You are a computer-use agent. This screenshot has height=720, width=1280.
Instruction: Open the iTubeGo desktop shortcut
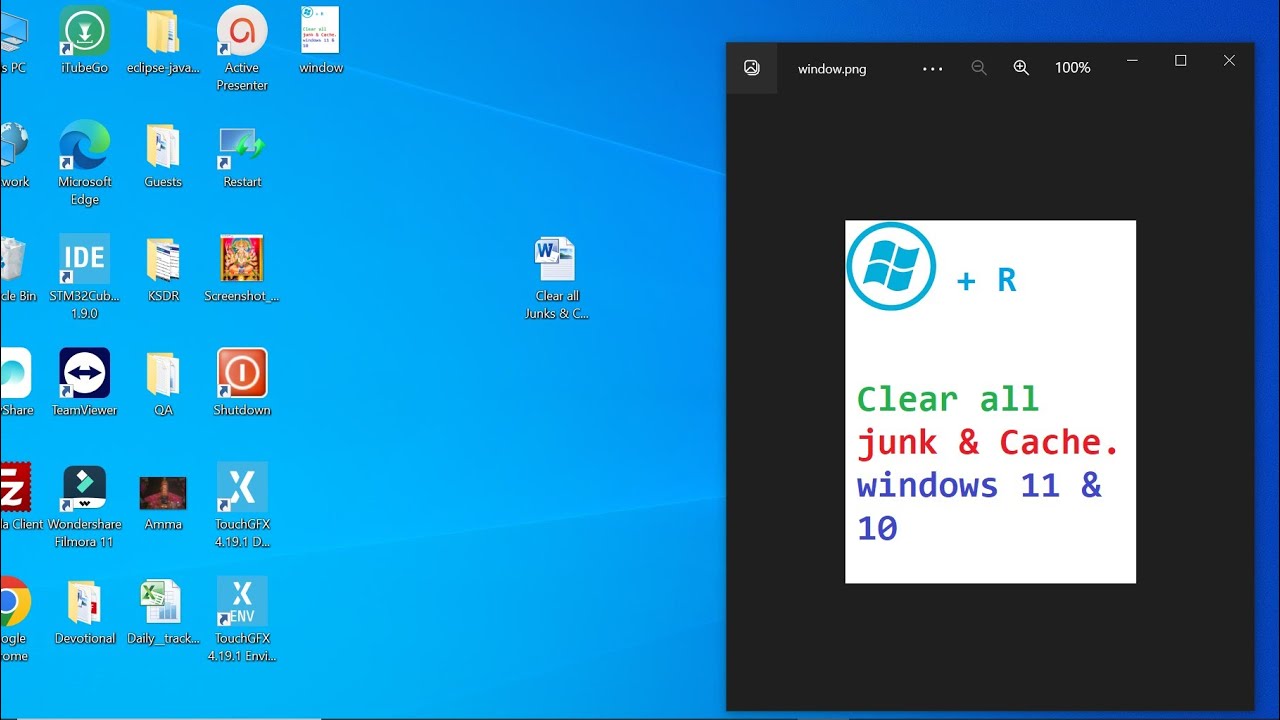click(x=85, y=40)
